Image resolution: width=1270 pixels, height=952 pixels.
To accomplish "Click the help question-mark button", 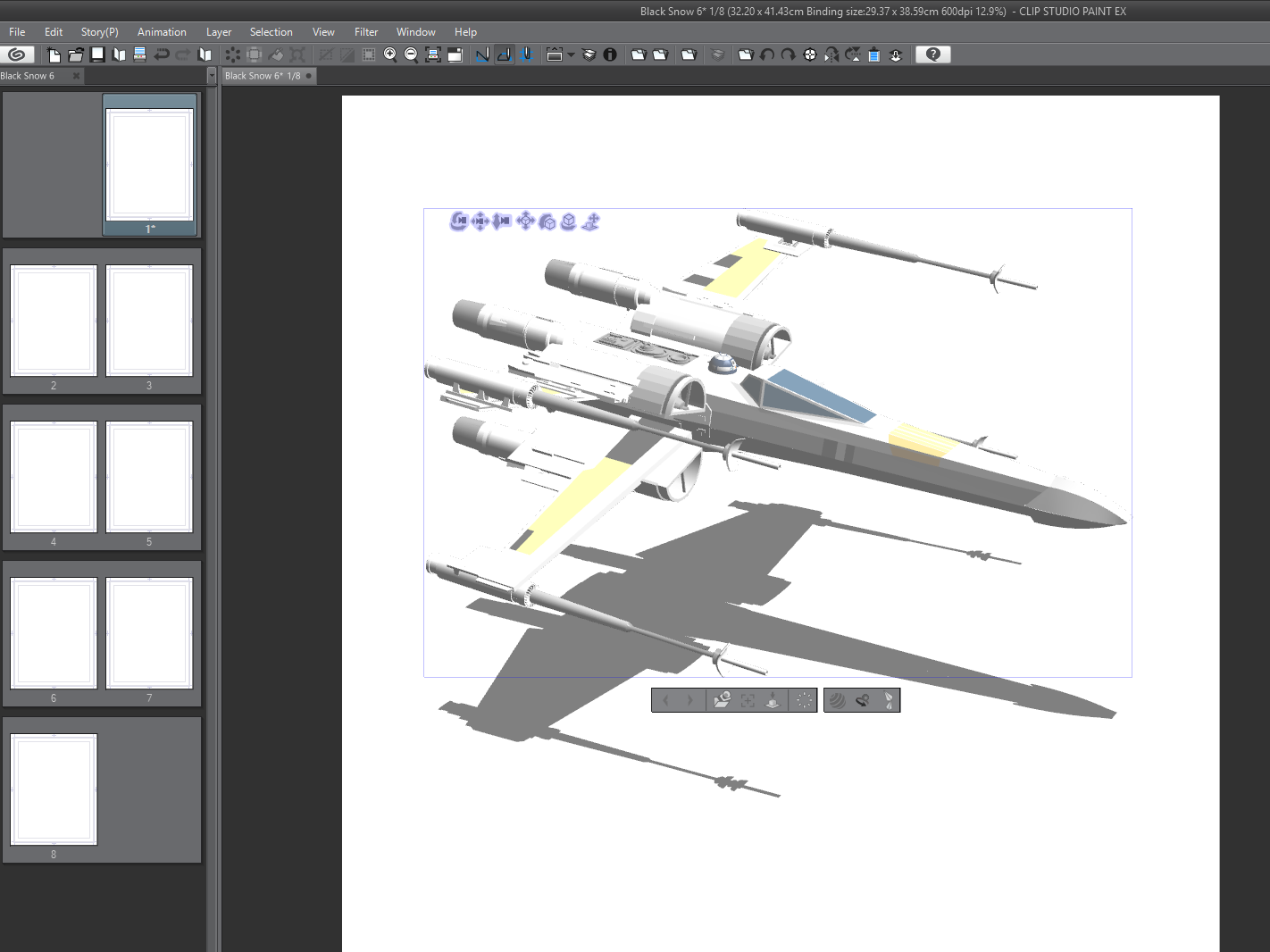I will coord(933,54).
